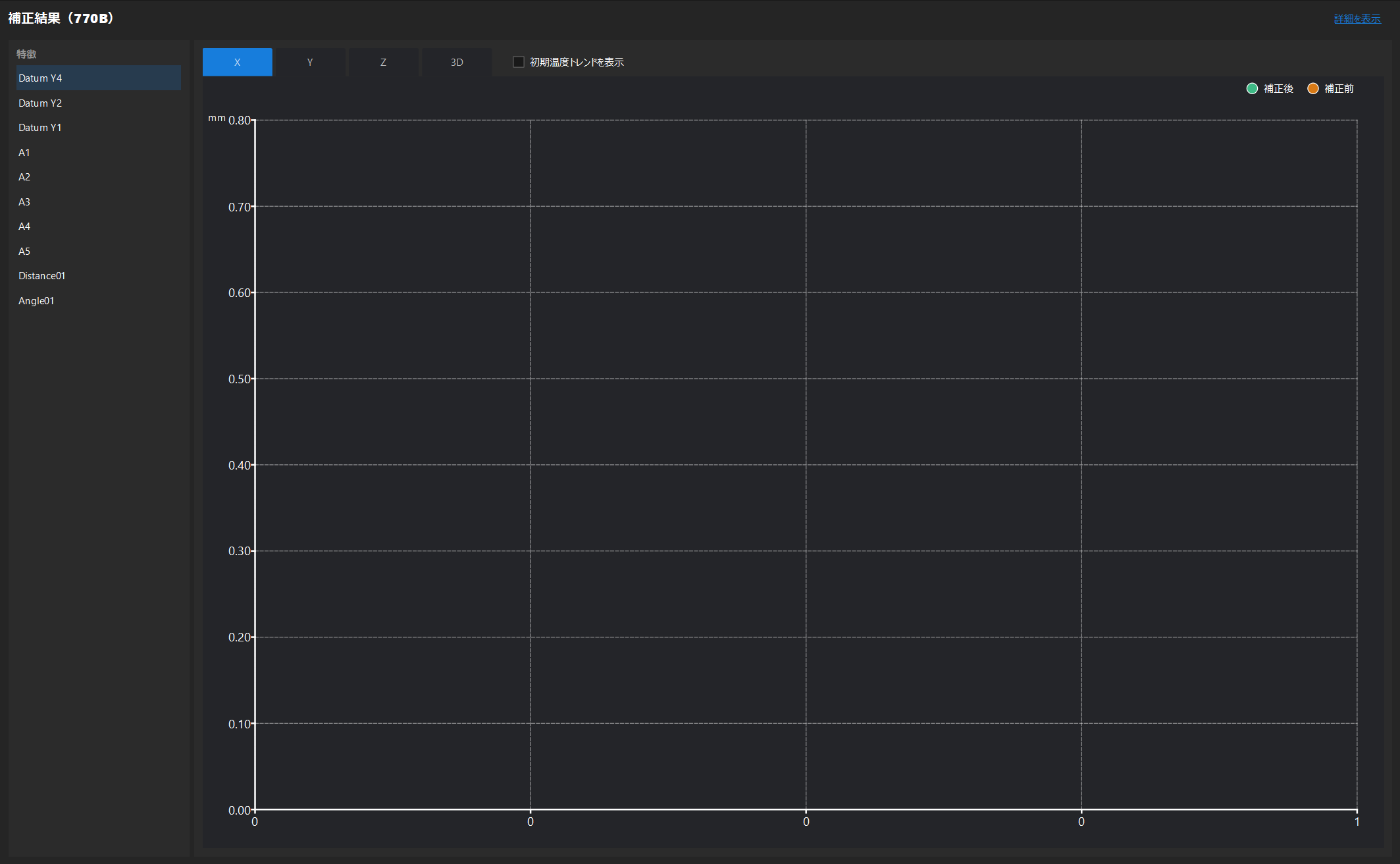Select Datum Y4 in feature list

click(x=99, y=78)
